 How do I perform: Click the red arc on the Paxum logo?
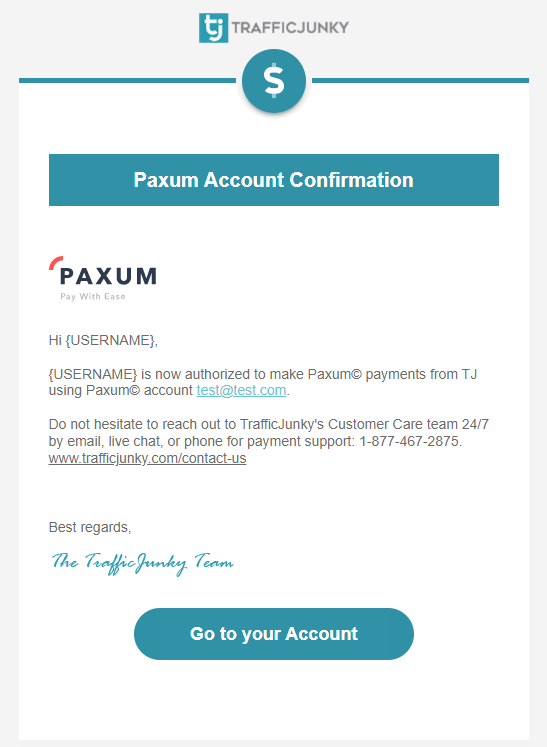[x=55, y=262]
